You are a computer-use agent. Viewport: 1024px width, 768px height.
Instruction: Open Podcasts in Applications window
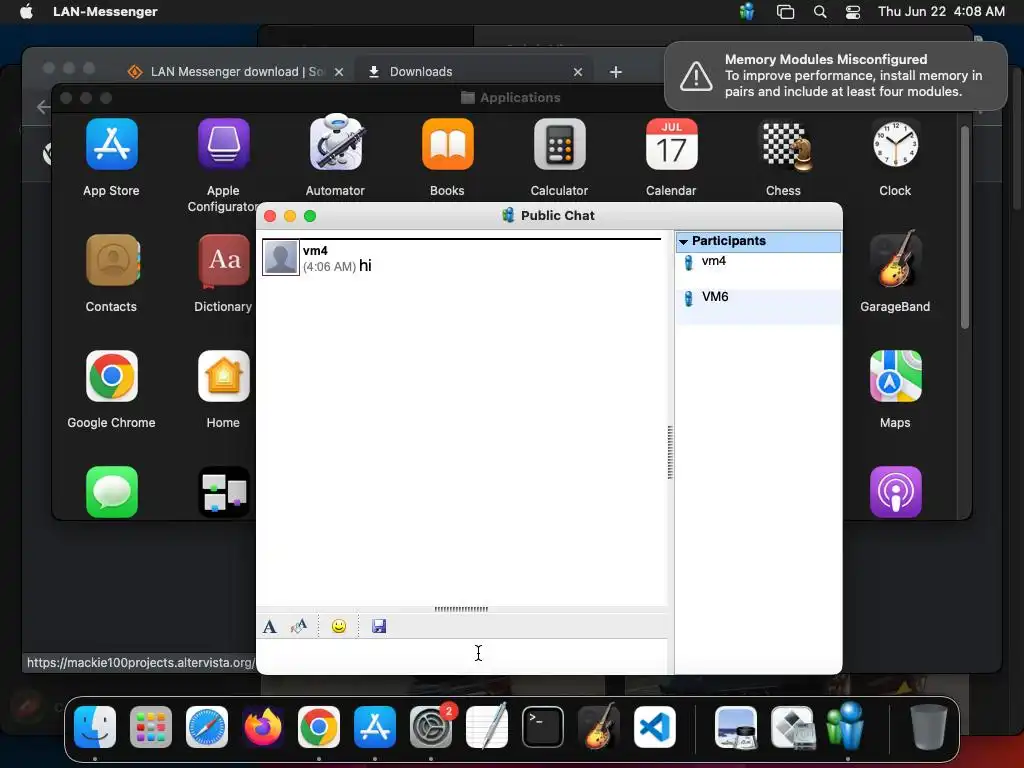pos(895,492)
